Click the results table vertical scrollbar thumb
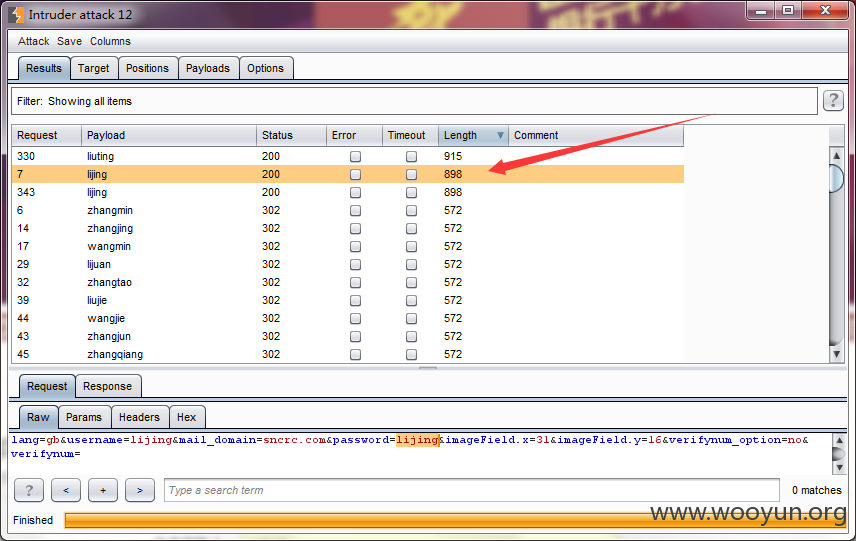The width and height of the screenshot is (856, 541). 836,179
